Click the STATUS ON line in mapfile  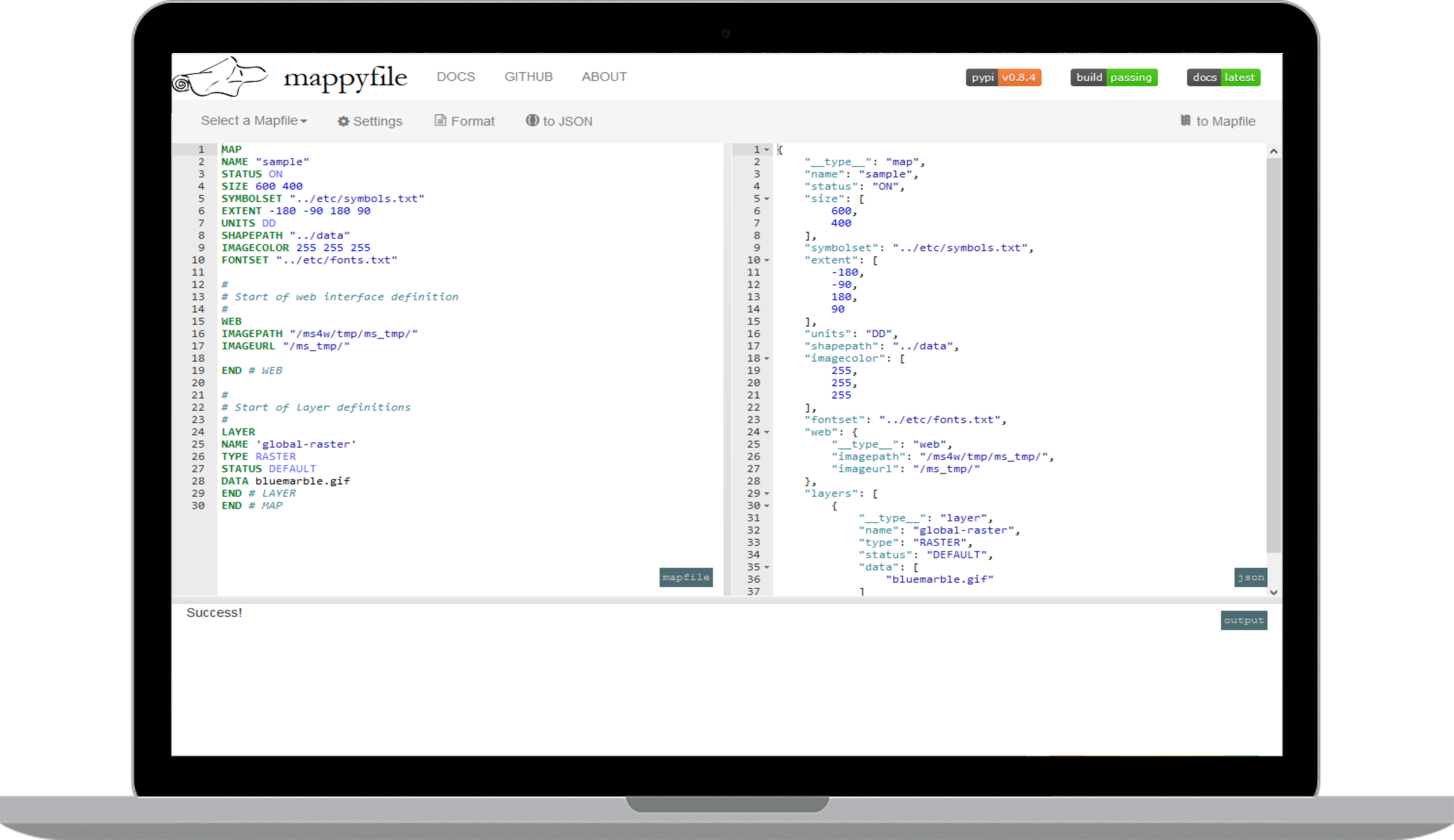tap(252, 174)
